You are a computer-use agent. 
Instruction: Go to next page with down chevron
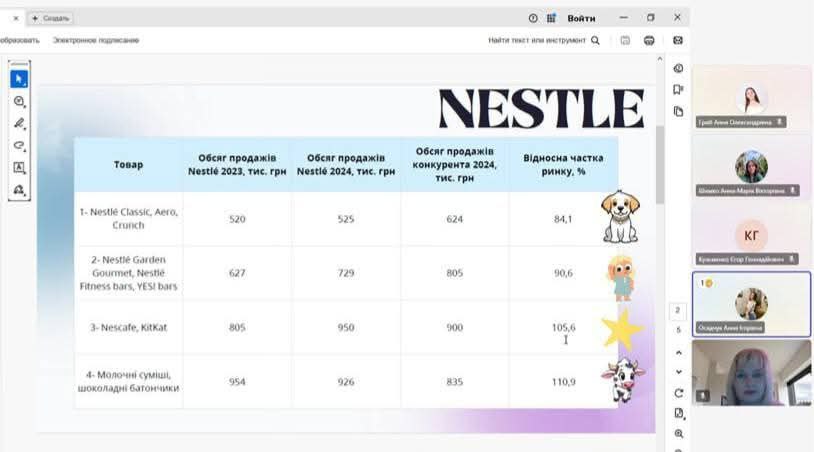click(x=678, y=372)
